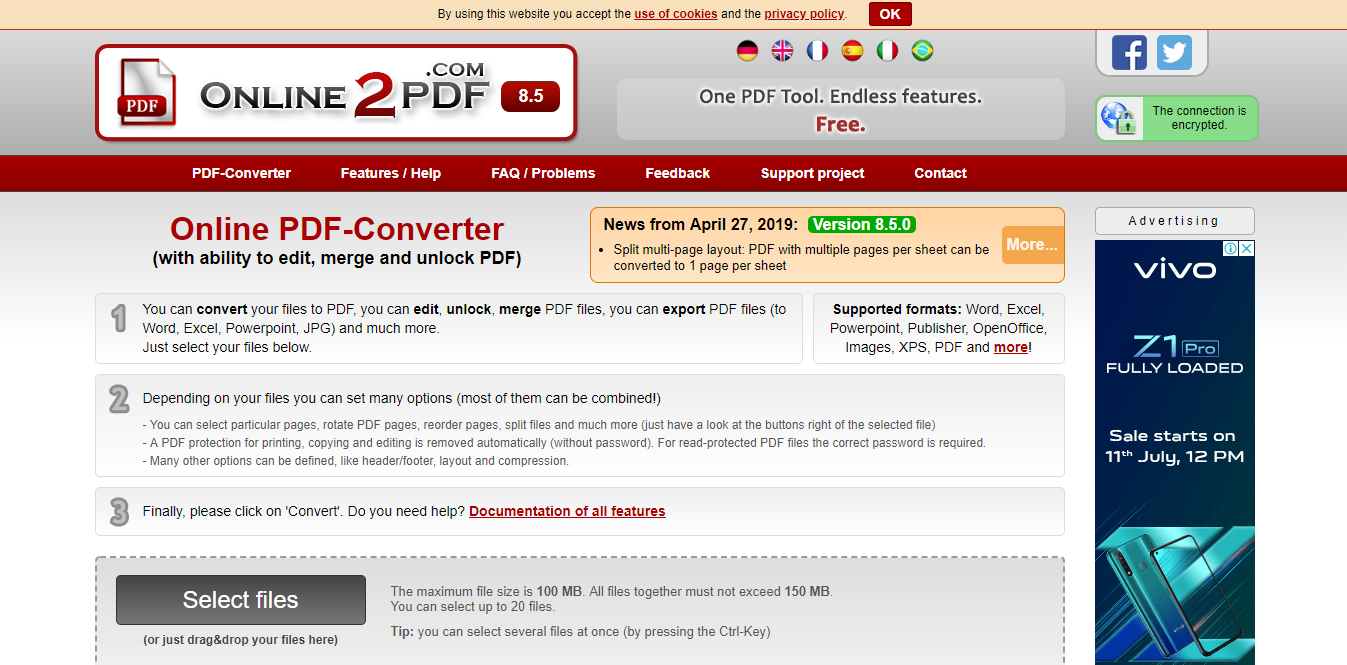1347x665 pixels.
Task: Open the 'use of cookies' link
Action: coord(675,14)
